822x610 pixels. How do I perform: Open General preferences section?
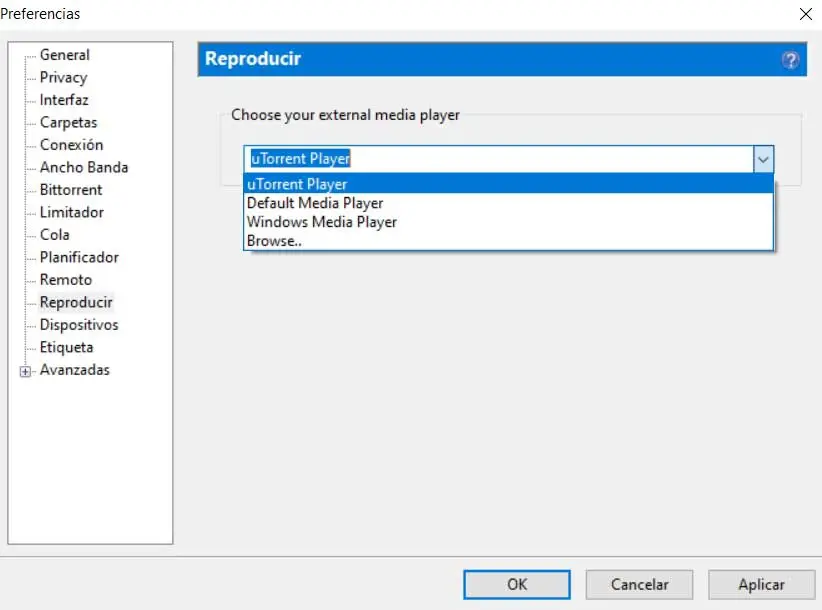coord(64,55)
